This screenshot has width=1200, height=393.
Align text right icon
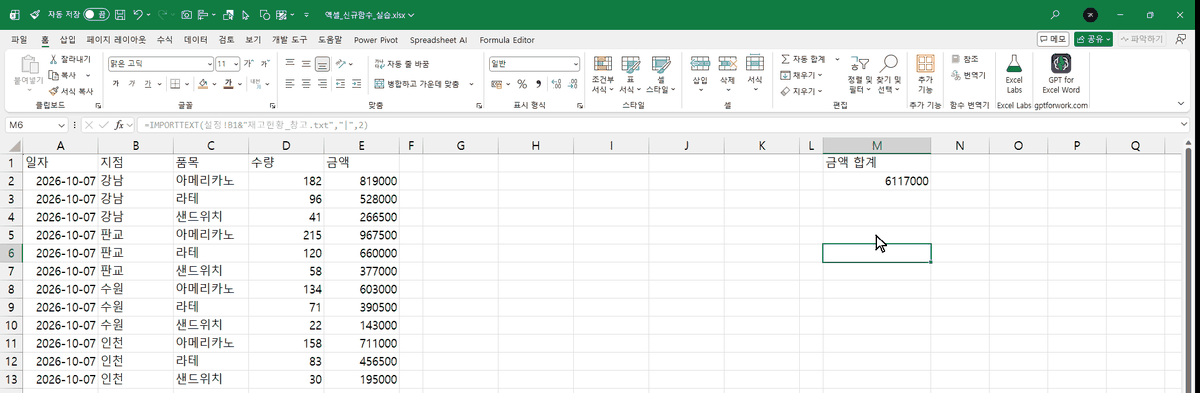(x=323, y=84)
